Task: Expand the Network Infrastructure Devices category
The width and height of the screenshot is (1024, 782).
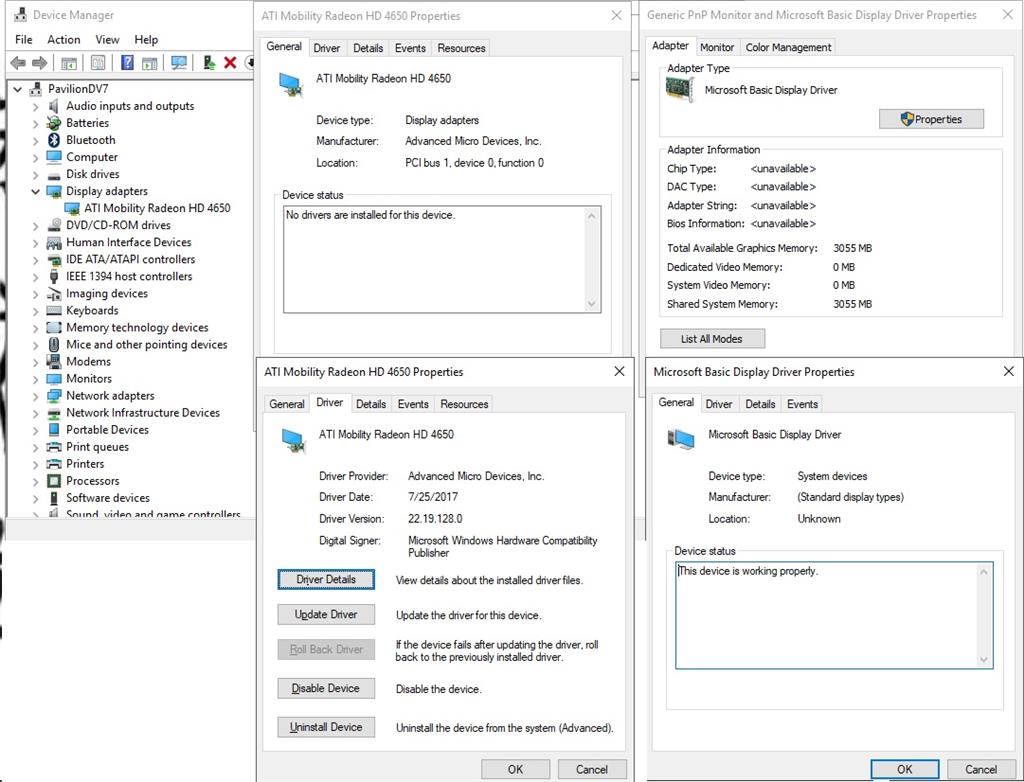Action: pyautogui.click(x=35, y=413)
